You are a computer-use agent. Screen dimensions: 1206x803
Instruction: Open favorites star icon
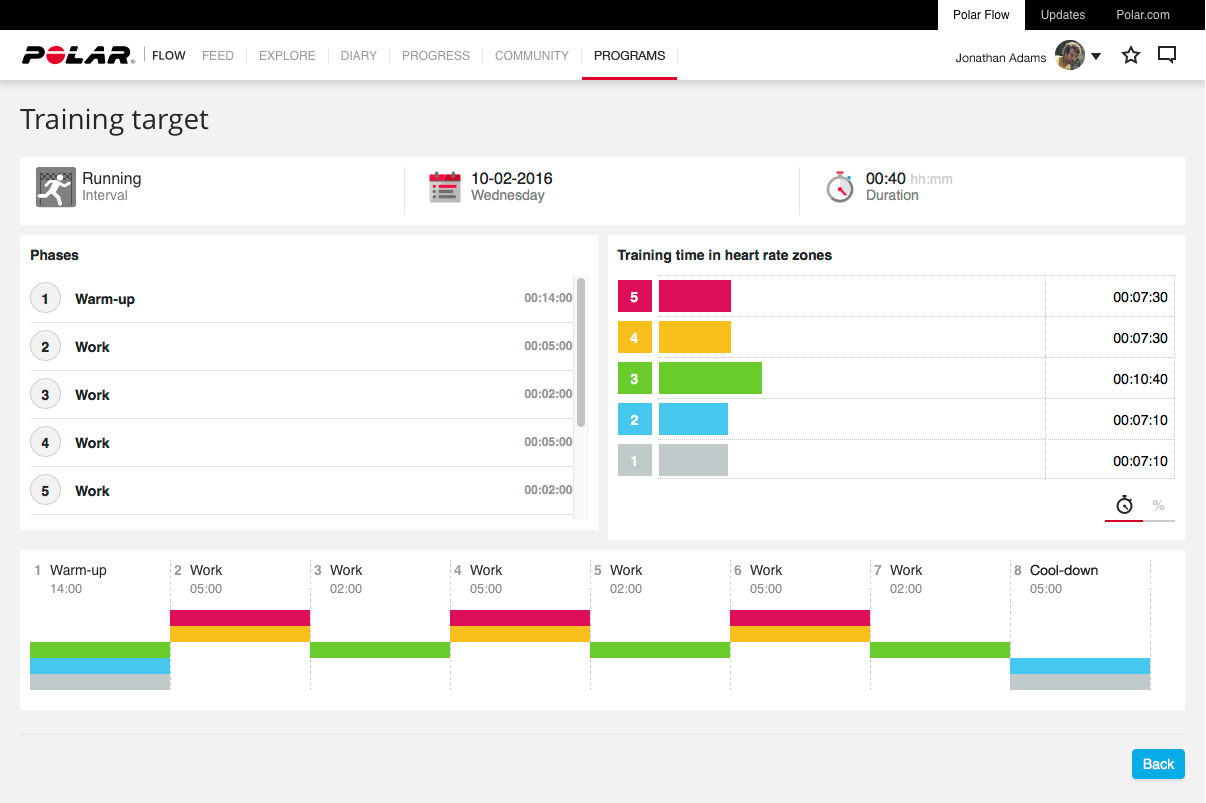click(1131, 56)
